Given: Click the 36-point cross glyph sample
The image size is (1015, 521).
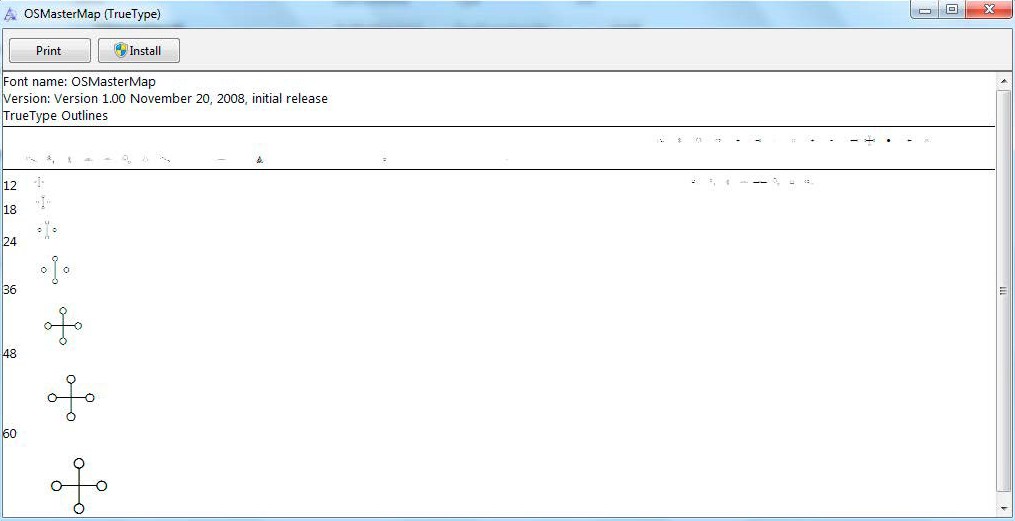Looking at the screenshot, I should point(55,270).
